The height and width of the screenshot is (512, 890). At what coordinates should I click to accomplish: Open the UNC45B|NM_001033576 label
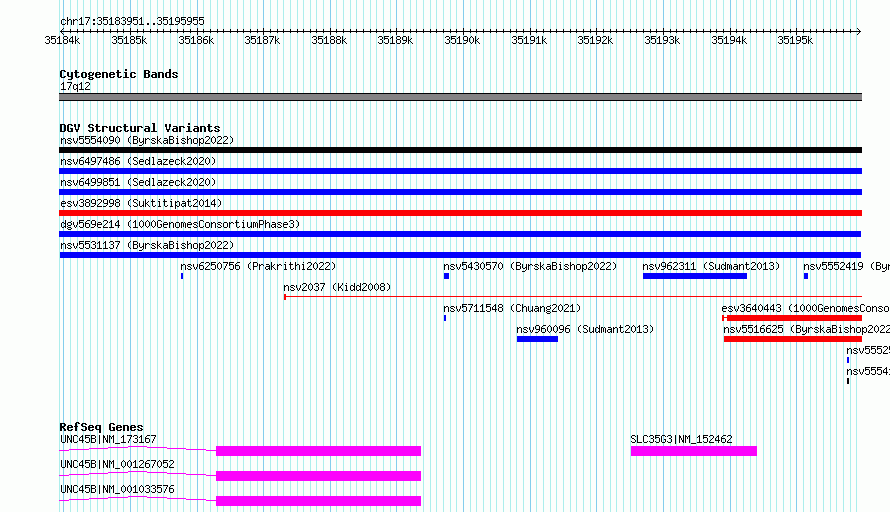117,489
